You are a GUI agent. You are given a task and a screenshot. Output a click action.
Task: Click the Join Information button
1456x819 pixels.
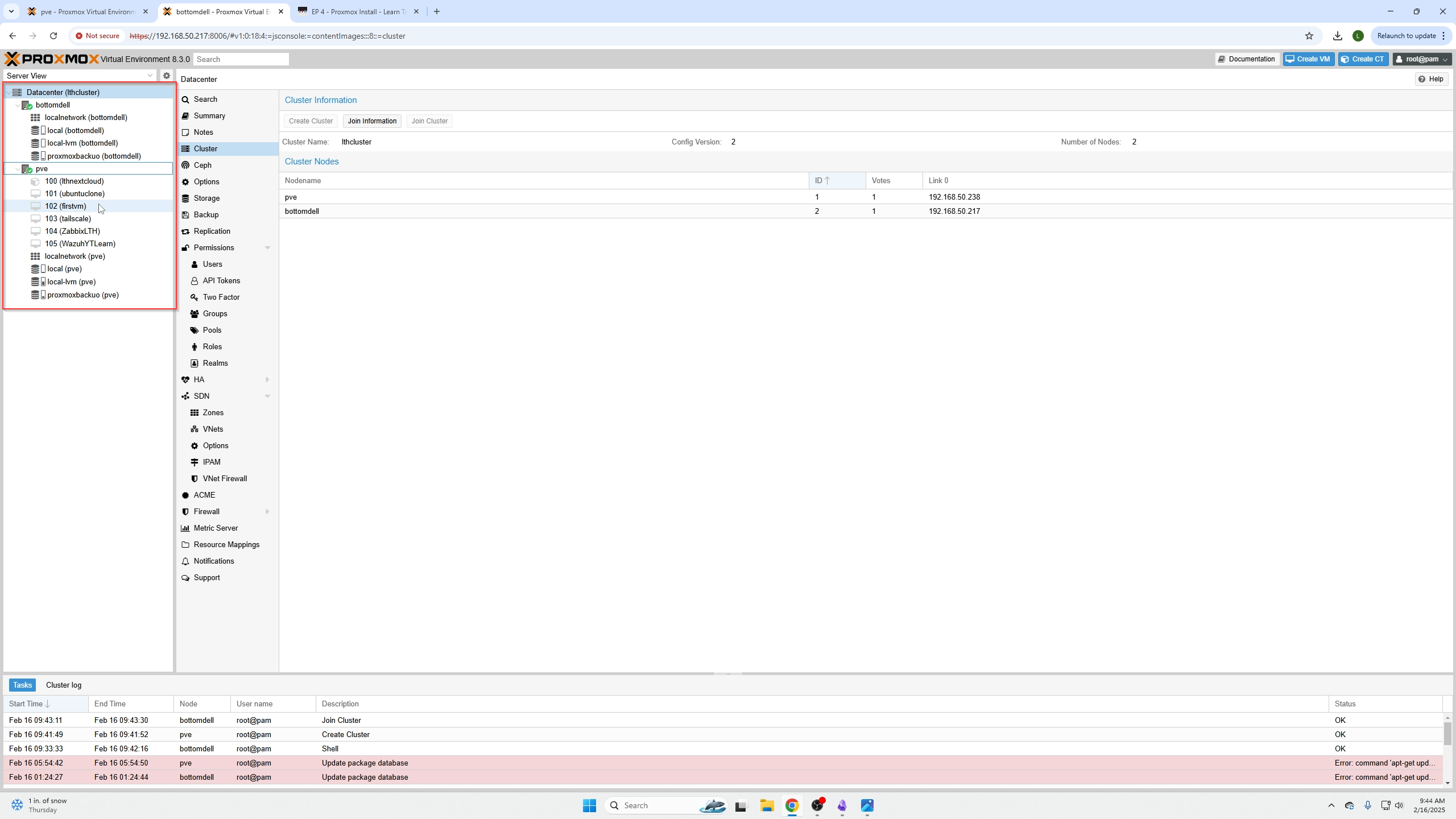(372, 121)
